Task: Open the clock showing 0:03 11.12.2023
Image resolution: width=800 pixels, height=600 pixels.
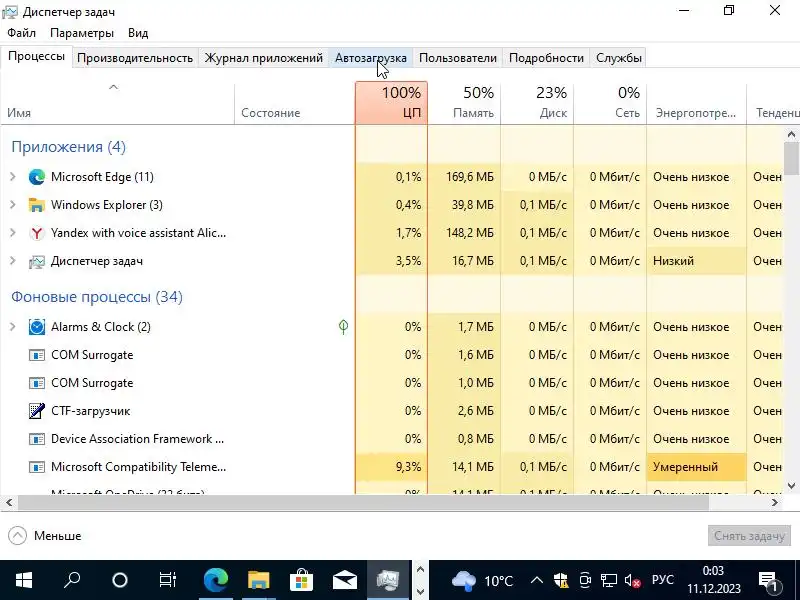Action: tap(713, 581)
